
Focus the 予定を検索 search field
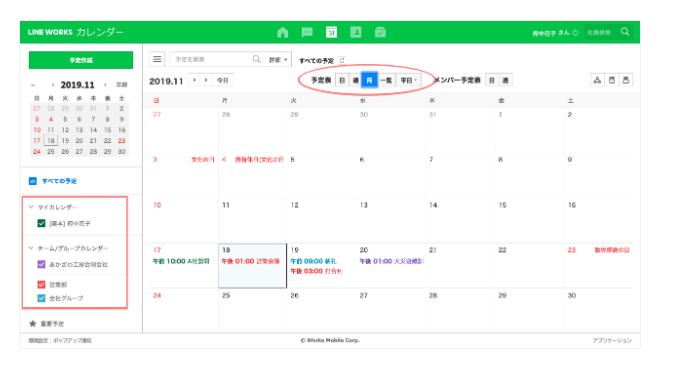click(x=211, y=59)
